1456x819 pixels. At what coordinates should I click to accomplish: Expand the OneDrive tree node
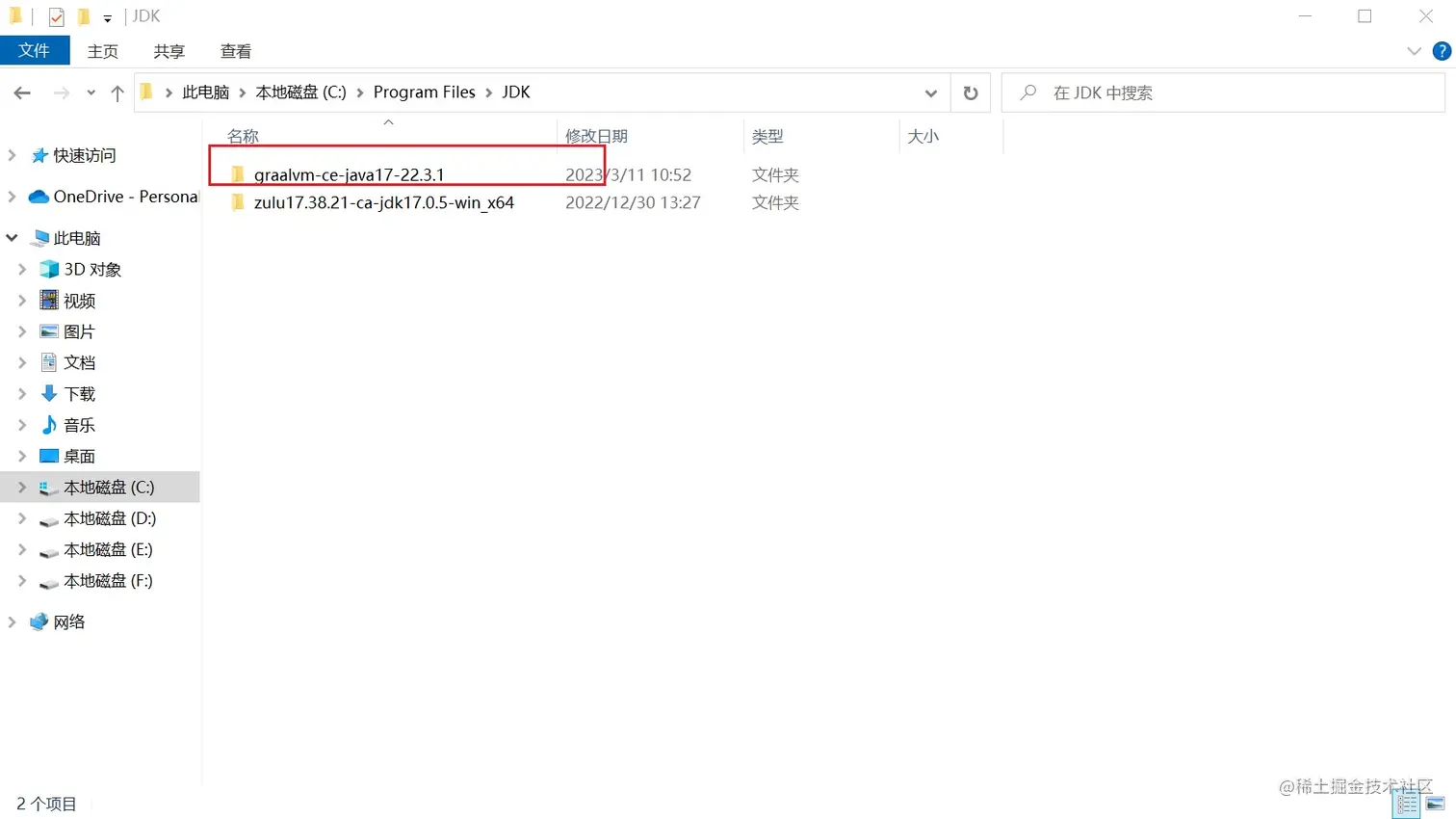coord(12,197)
